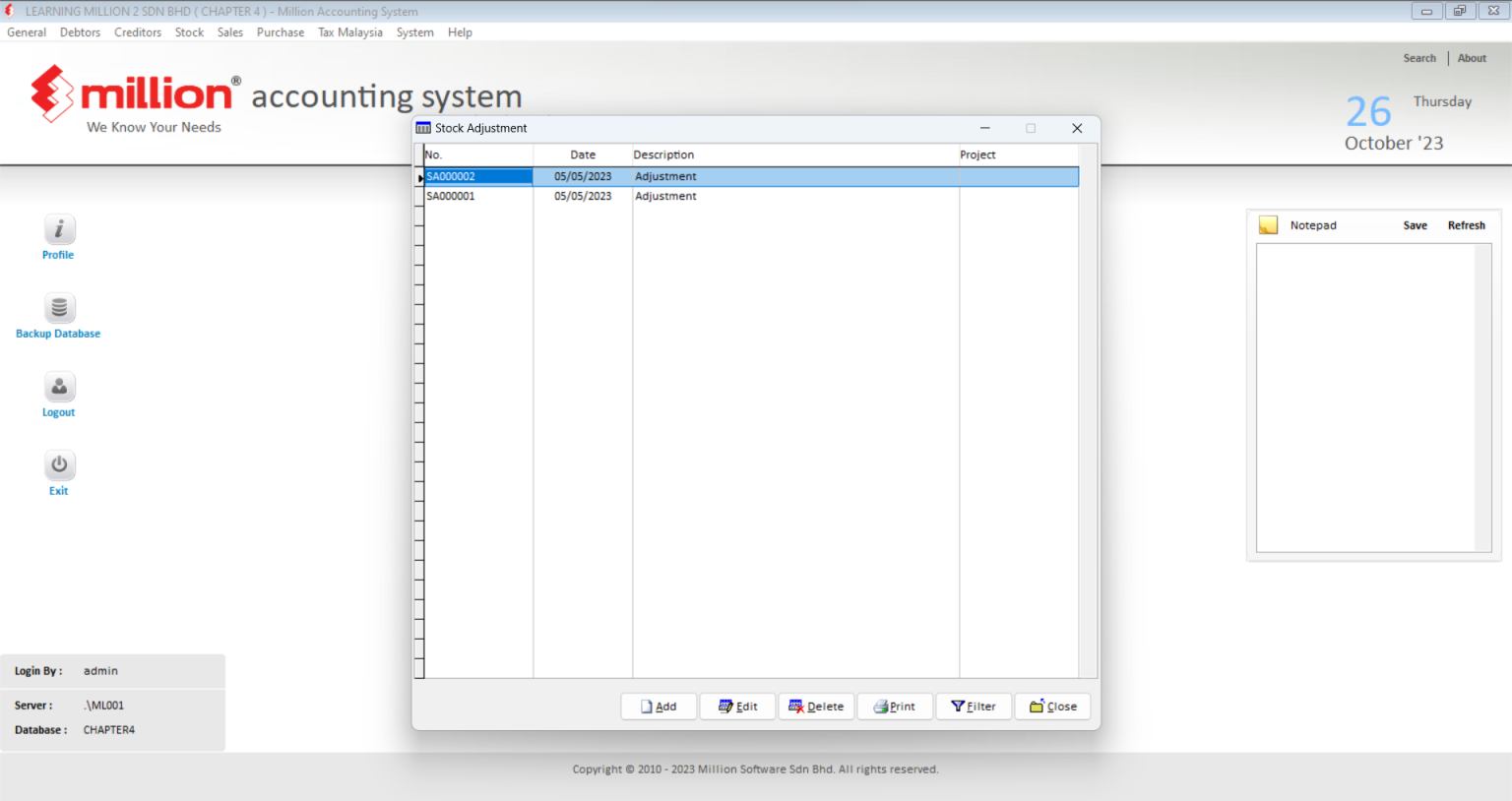
Task: Click the No. column header
Action: coord(478,154)
